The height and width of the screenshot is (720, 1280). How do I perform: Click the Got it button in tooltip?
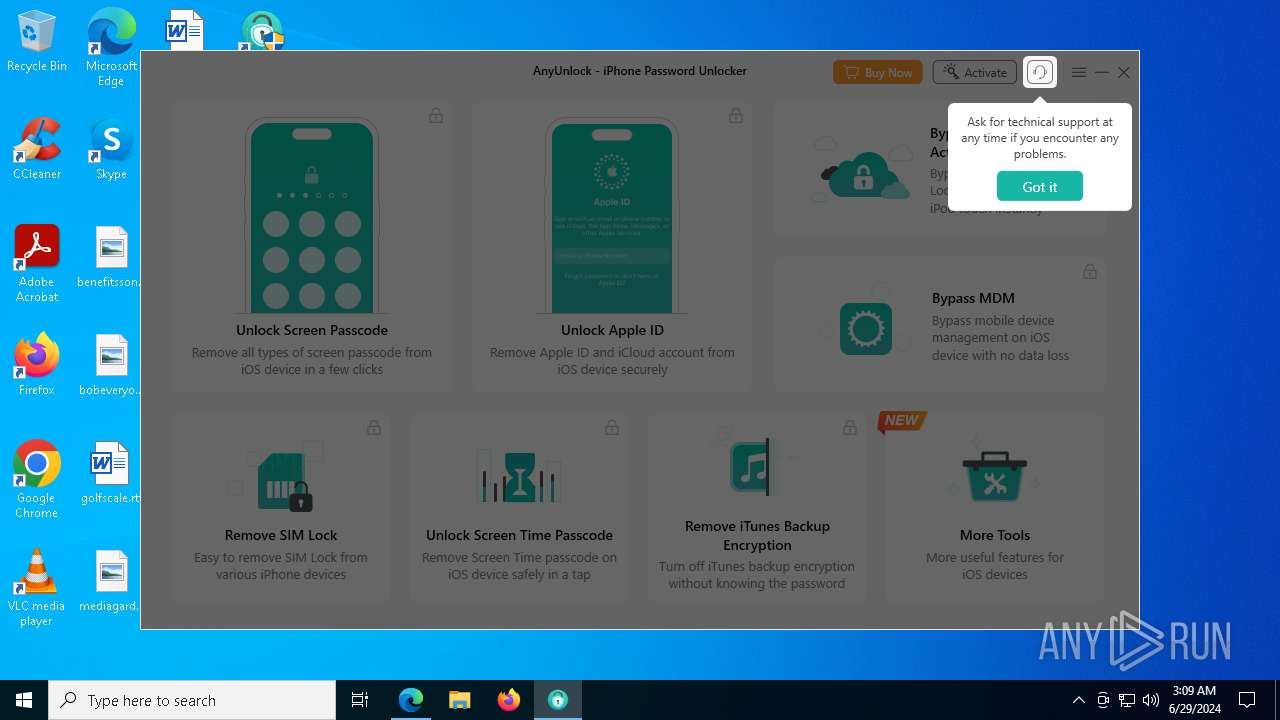point(1039,187)
